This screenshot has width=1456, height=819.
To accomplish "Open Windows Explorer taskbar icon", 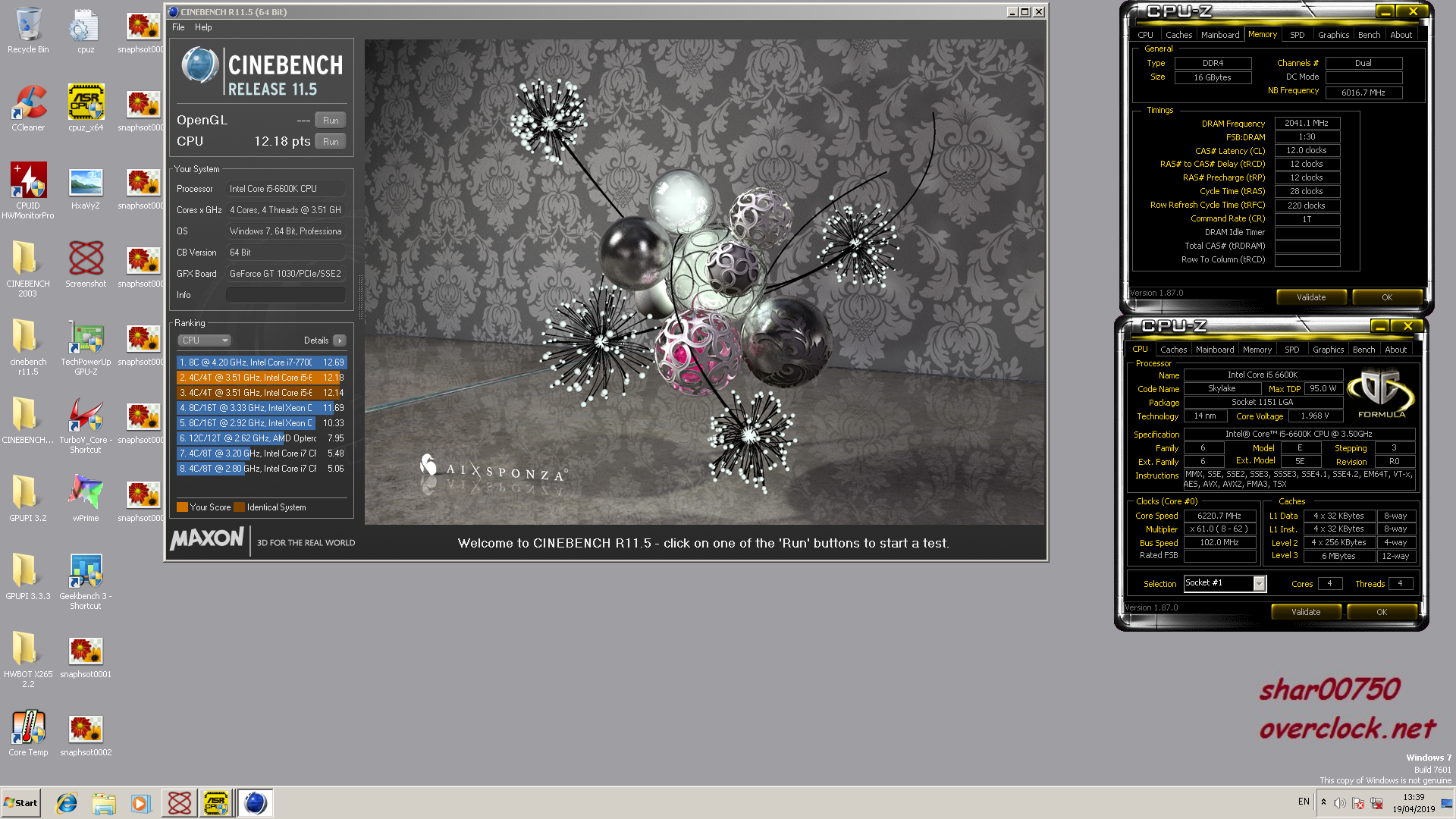I will 104,803.
